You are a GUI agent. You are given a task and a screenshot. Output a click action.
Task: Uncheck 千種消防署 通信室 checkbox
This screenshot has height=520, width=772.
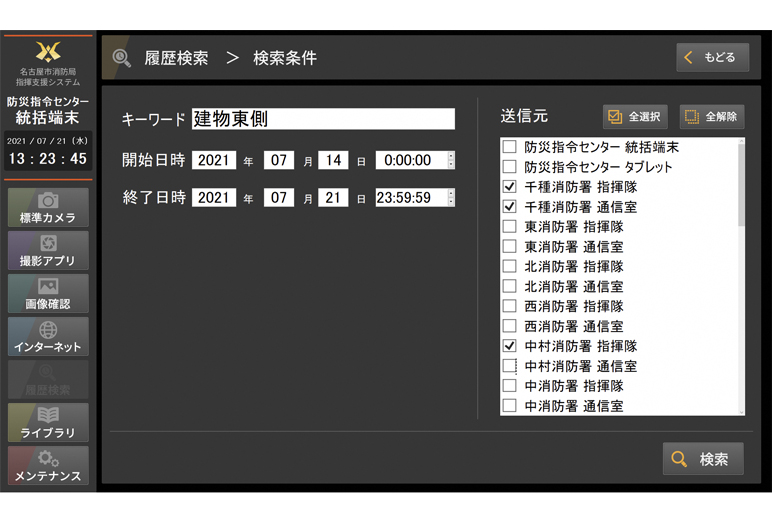pyautogui.click(x=510, y=206)
